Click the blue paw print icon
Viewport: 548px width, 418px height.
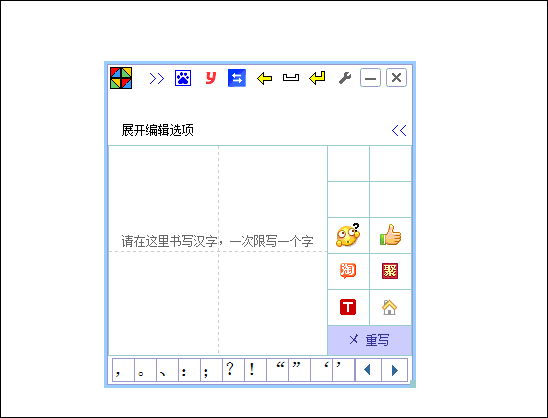183,78
